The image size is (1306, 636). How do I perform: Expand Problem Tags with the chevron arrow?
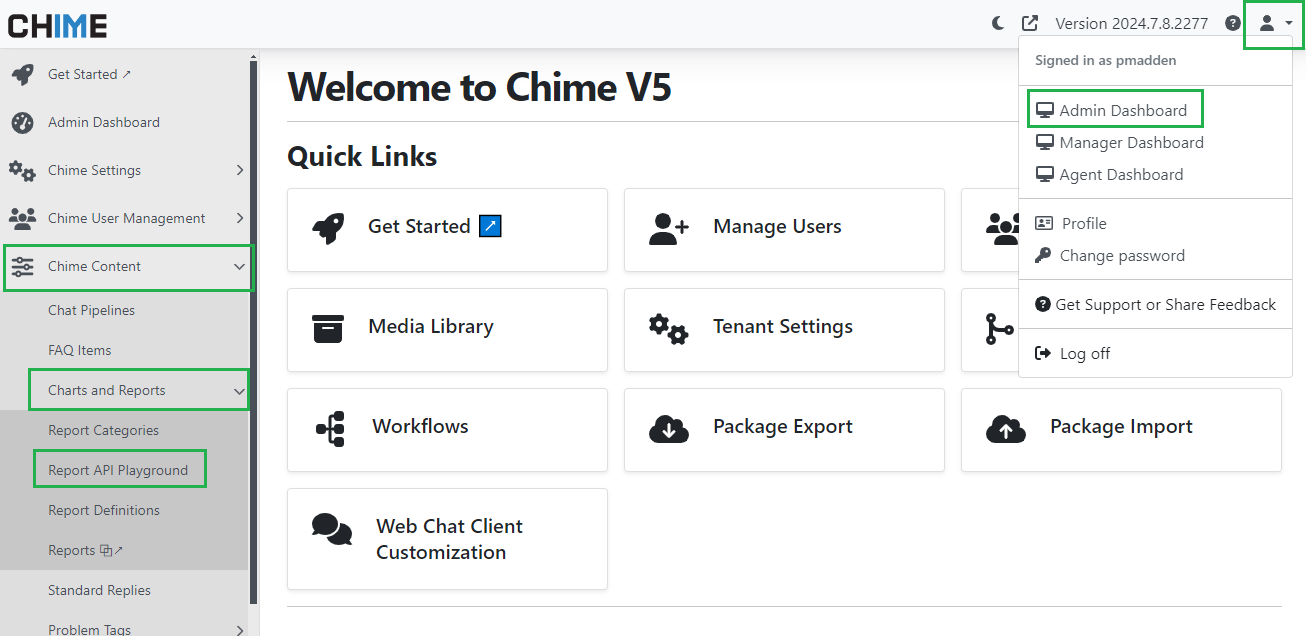tap(240, 629)
